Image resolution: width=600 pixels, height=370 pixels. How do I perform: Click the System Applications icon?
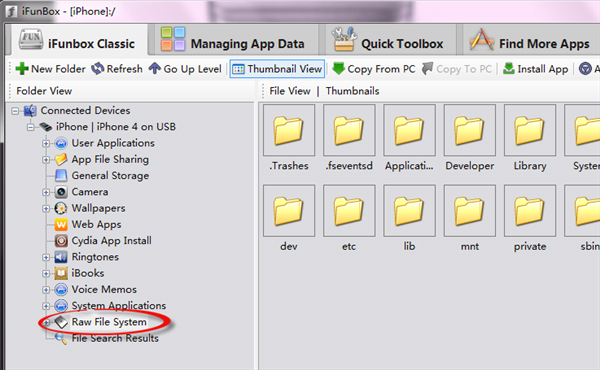(x=61, y=306)
